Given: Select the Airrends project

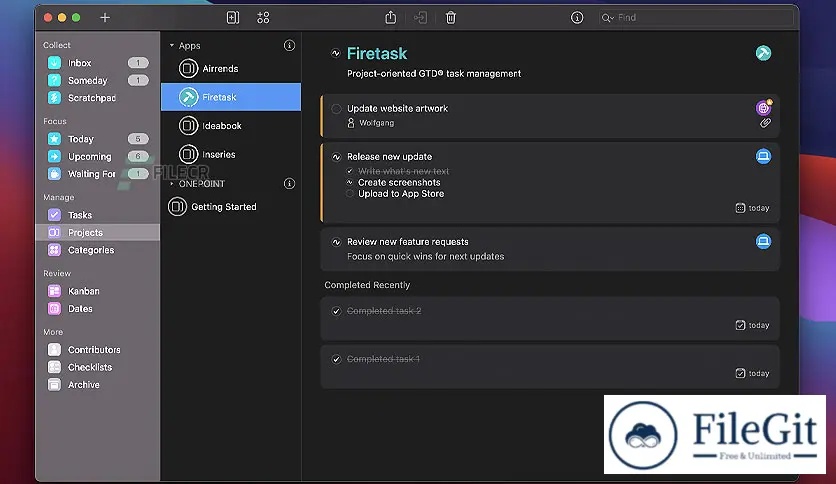Looking at the screenshot, I should coord(231,69).
